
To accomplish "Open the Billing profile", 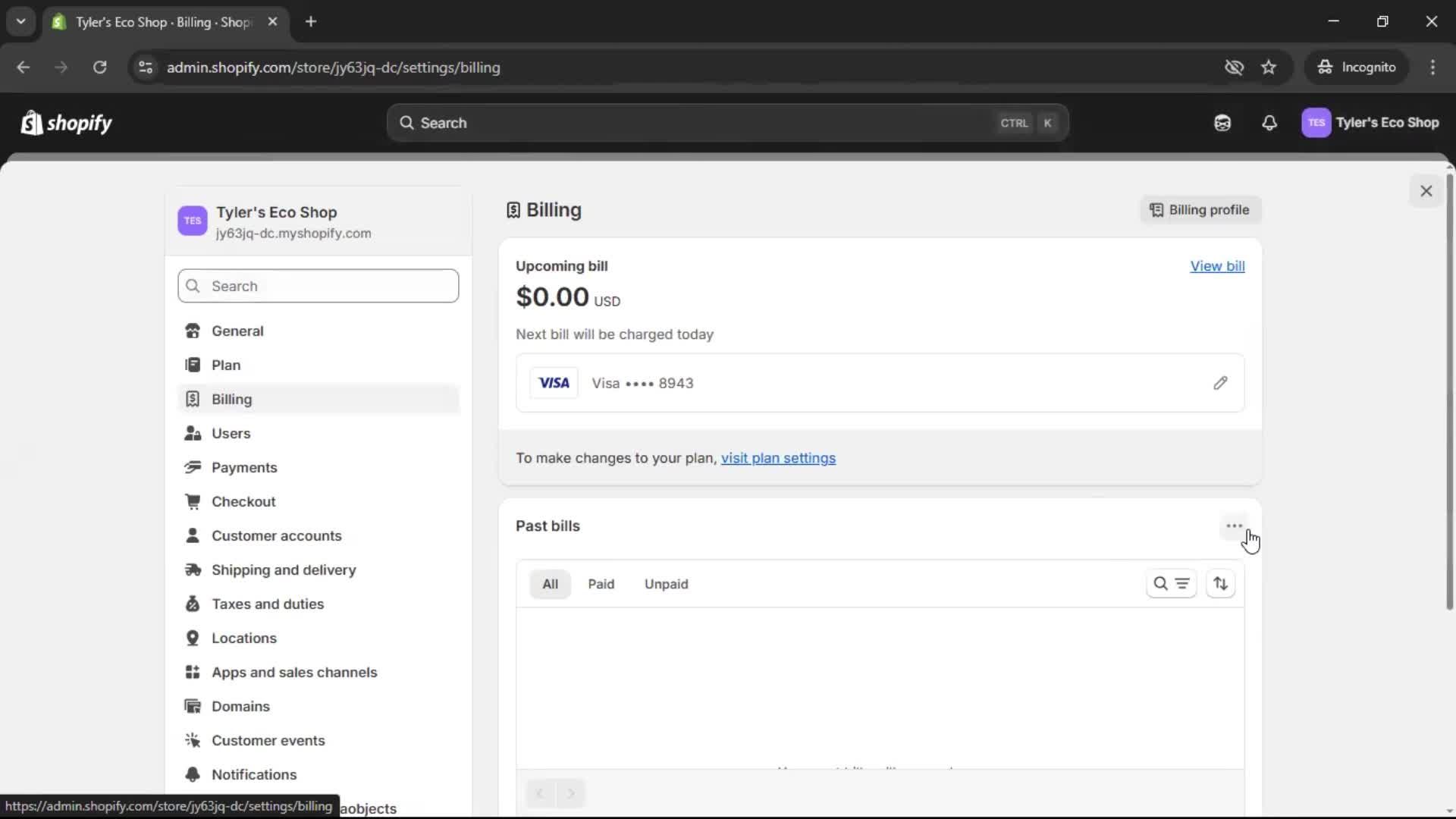I will [x=1199, y=210].
